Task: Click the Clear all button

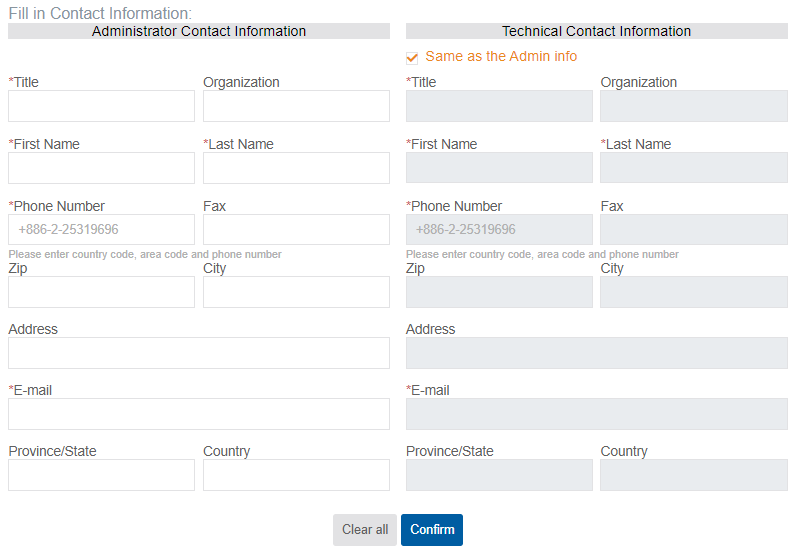Action: point(365,529)
